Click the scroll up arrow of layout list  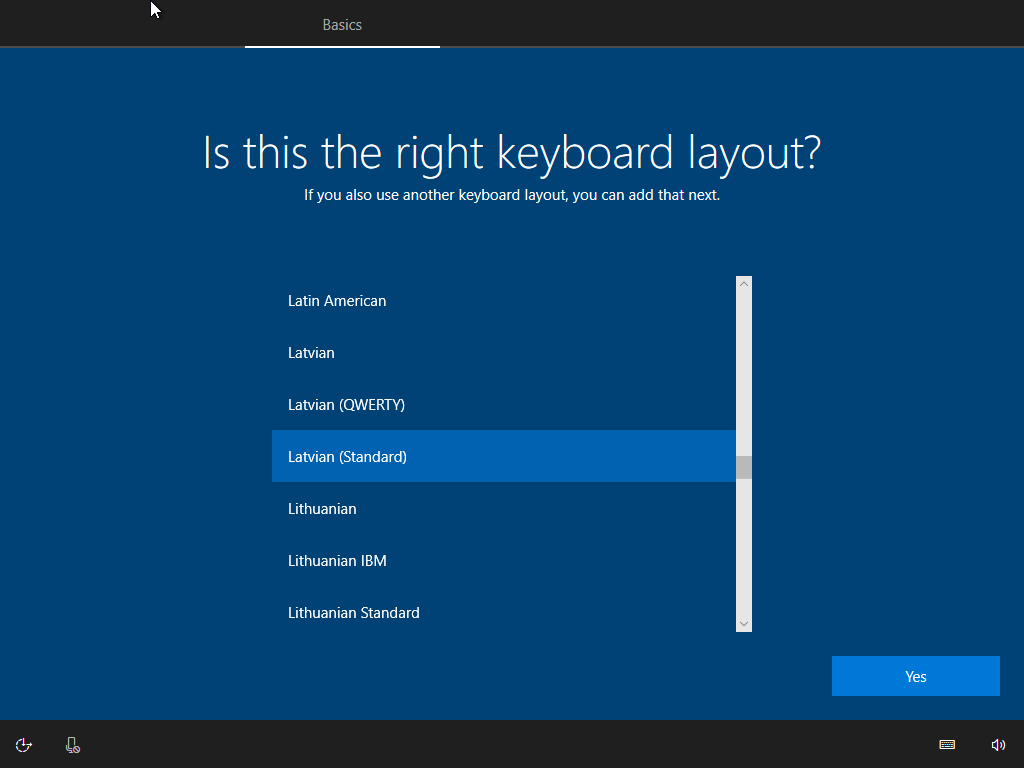[x=743, y=285]
